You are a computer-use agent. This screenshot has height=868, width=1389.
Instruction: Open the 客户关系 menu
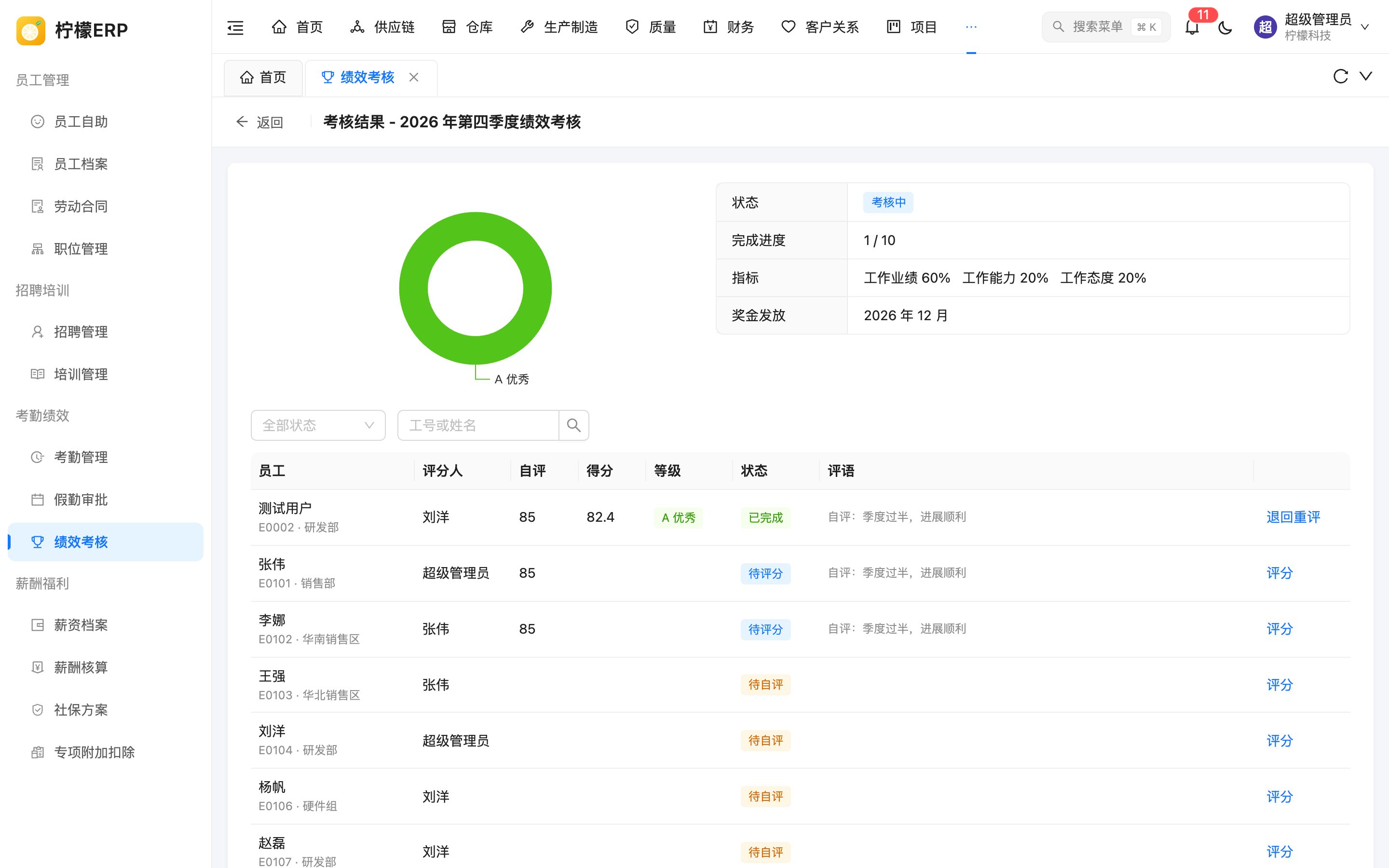click(x=820, y=27)
